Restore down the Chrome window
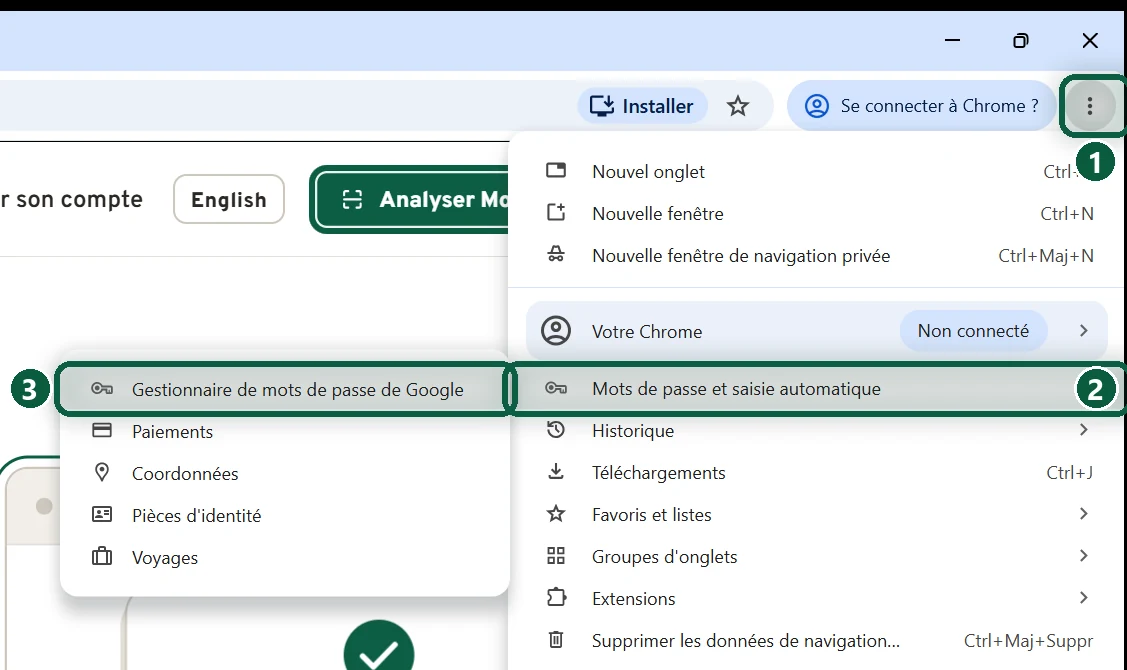1127x670 pixels. coord(1021,40)
